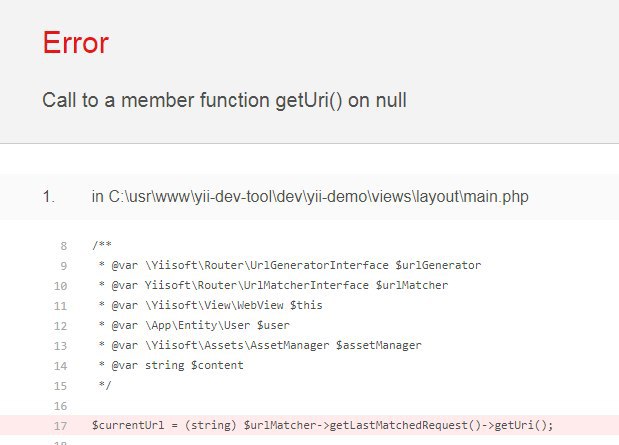The width and height of the screenshot is (619, 445).
Task: Click line number 8 in the code listing
Action: pos(63,246)
